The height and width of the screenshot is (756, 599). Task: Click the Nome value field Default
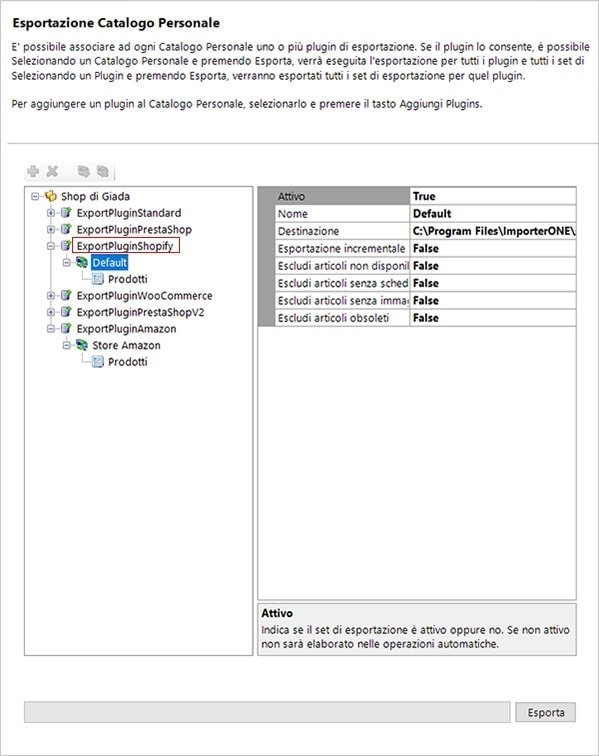click(x=493, y=214)
